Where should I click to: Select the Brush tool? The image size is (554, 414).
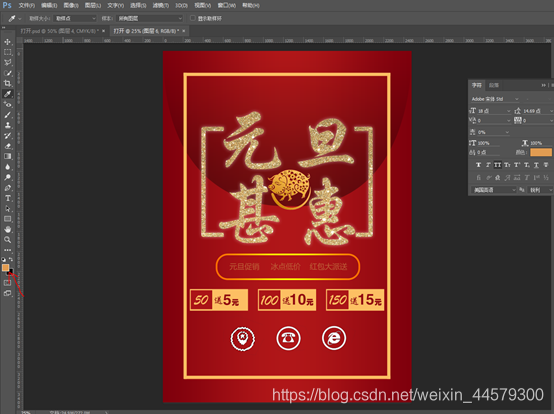click(7, 115)
